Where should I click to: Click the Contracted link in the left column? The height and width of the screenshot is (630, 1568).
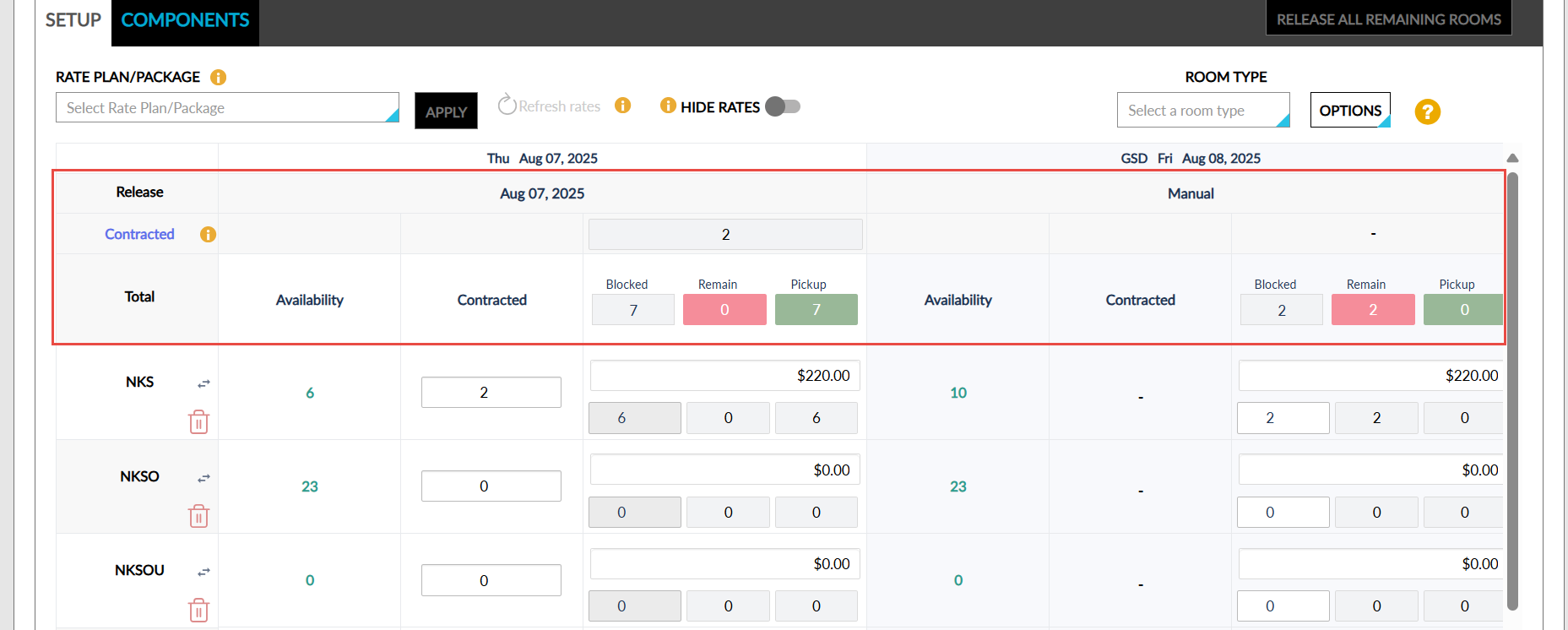139,234
